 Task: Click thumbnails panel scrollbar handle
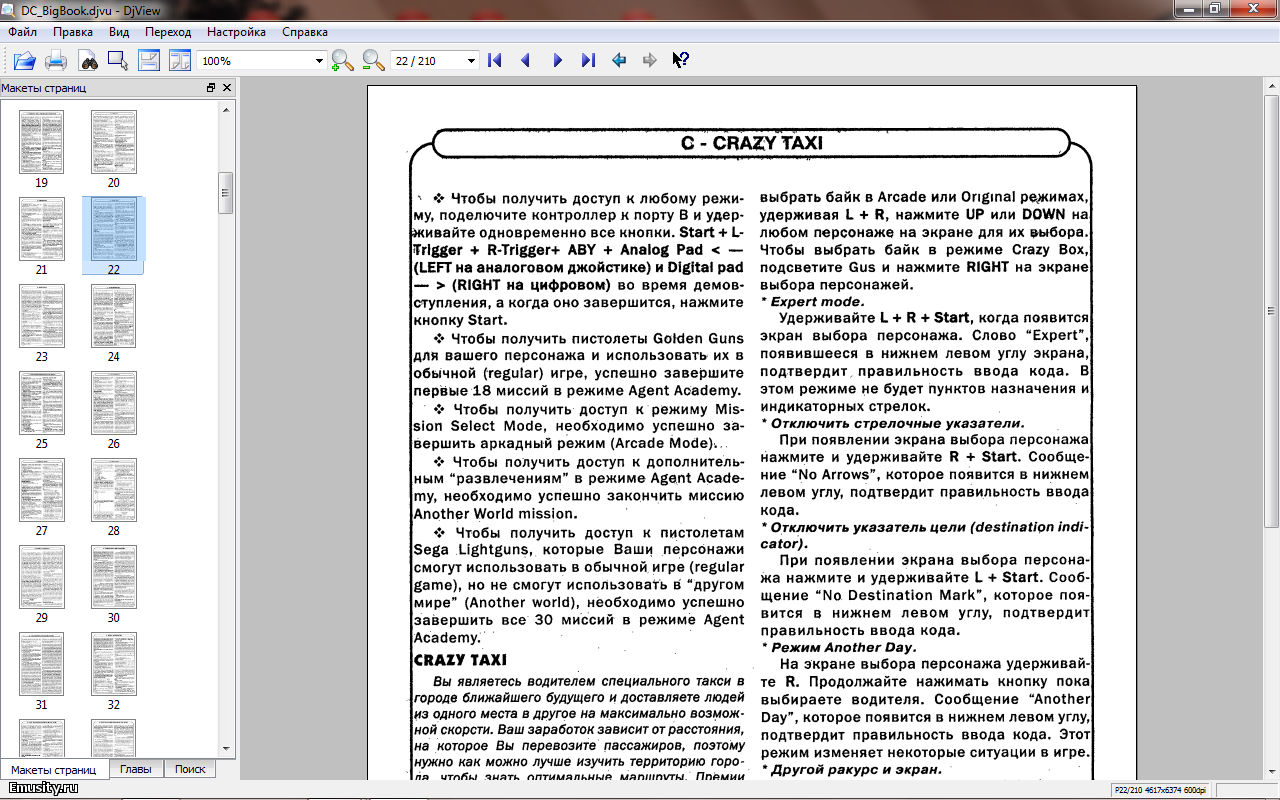(x=226, y=193)
